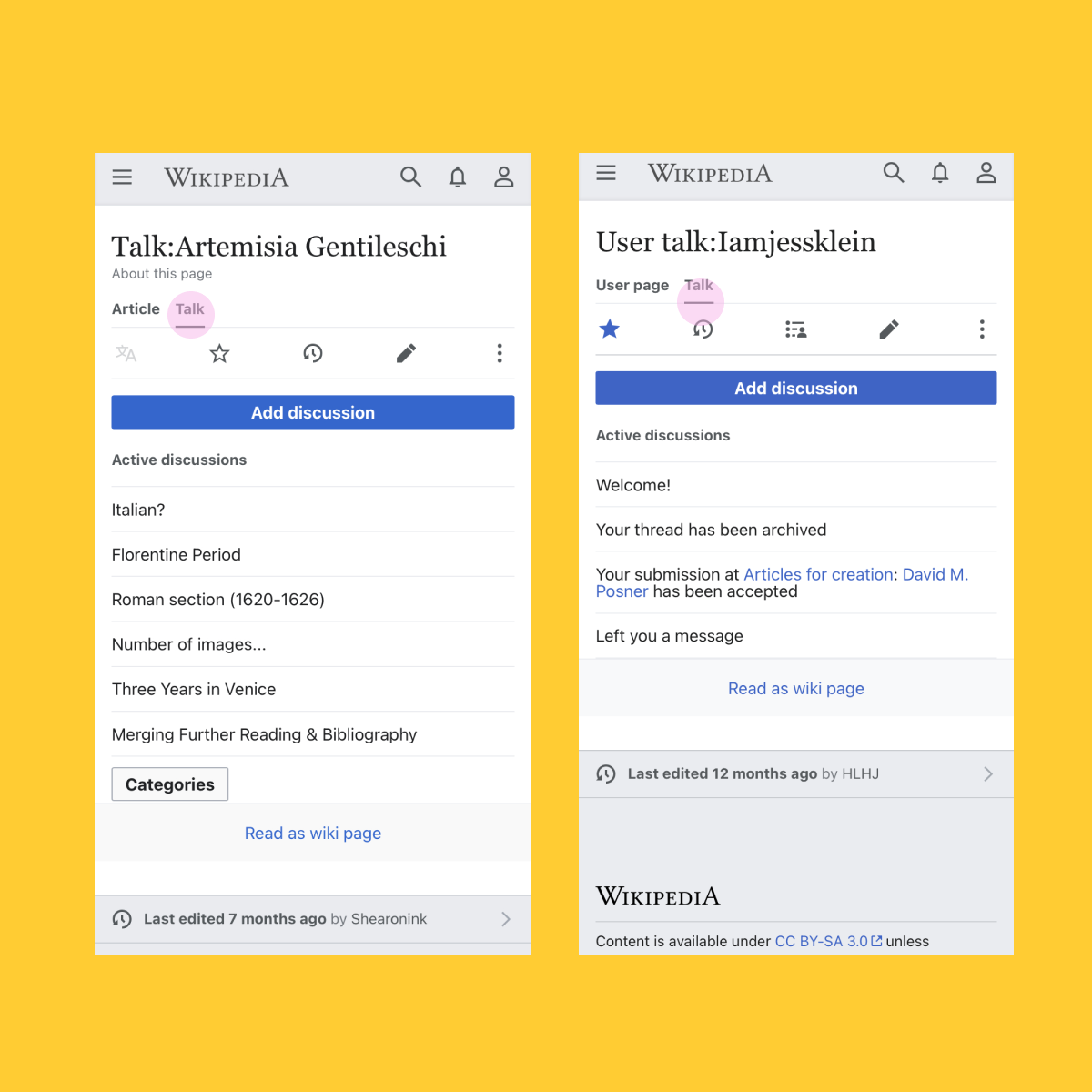Open contributions list icon on User talk page

796,329
